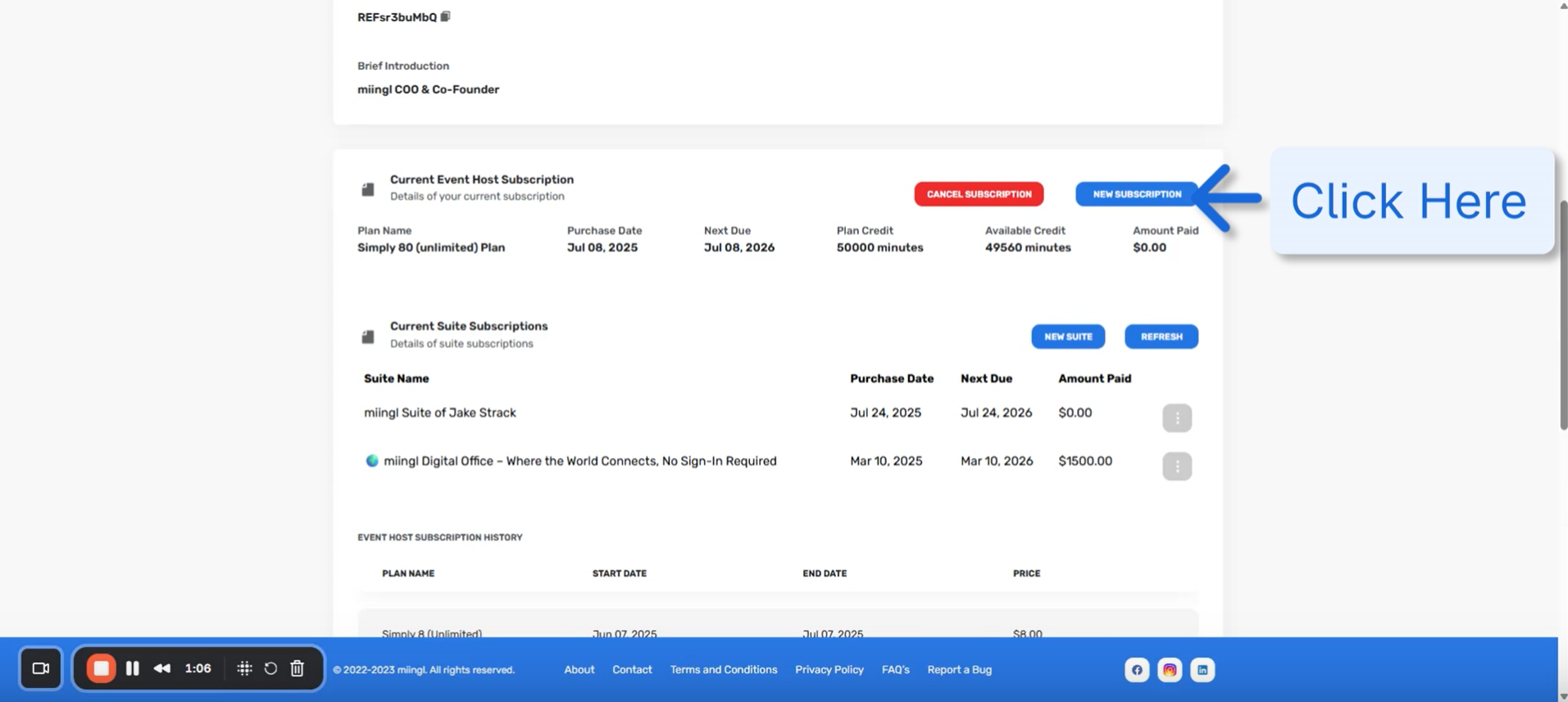
Task: Delete the recording with trash icon
Action: click(x=298, y=668)
